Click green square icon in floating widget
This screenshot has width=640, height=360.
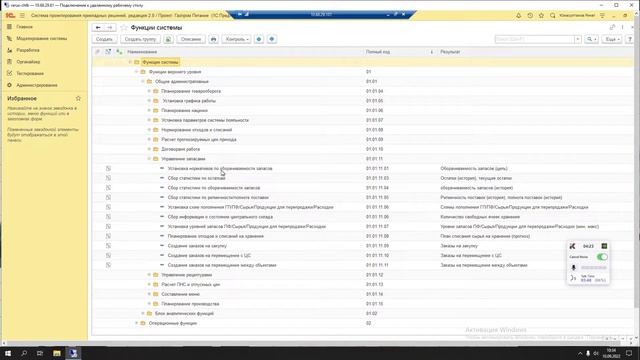tap(604, 246)
